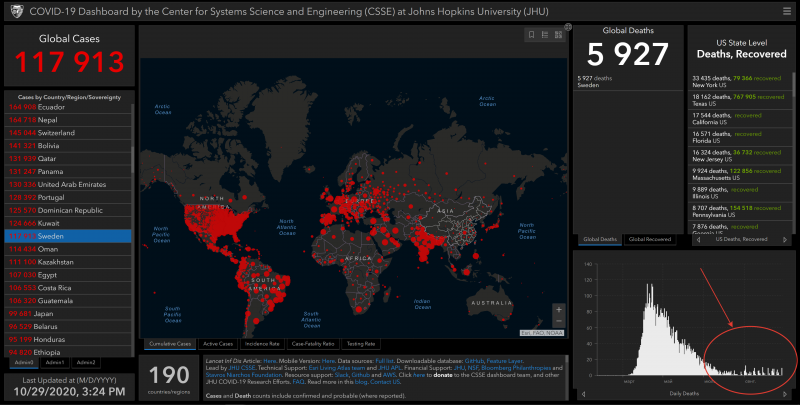This screenshot has width=800, height=405.
Task: Switch to Active Cases map tab
Action: (218, 344)
